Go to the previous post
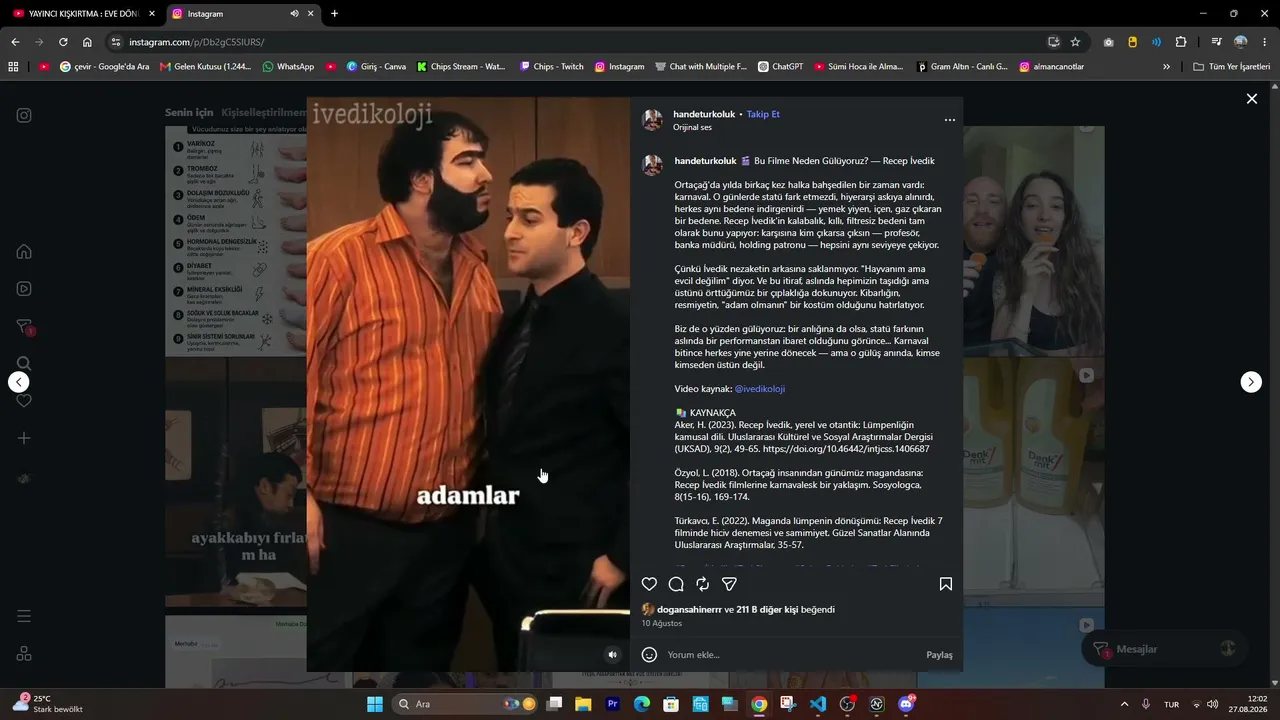This screenshot has height=720, width=1280. (18, 382)
